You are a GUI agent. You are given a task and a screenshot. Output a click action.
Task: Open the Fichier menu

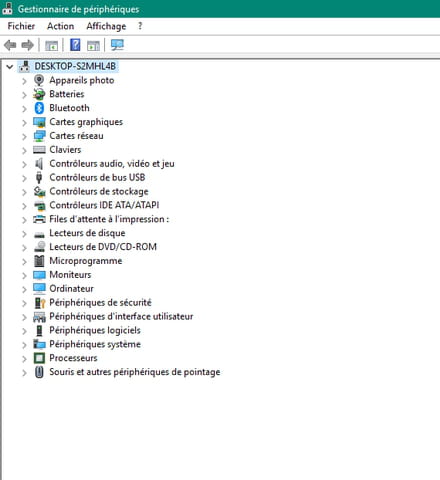pyautogui.click(x=21, y=26)
